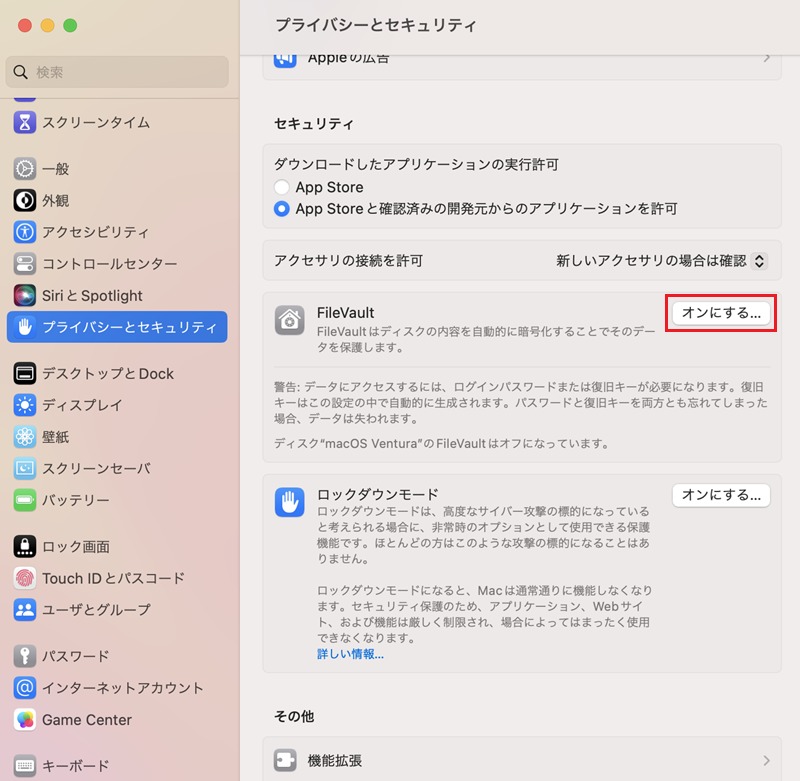Turn on FileVault with オンにする button

coord(721,313)
